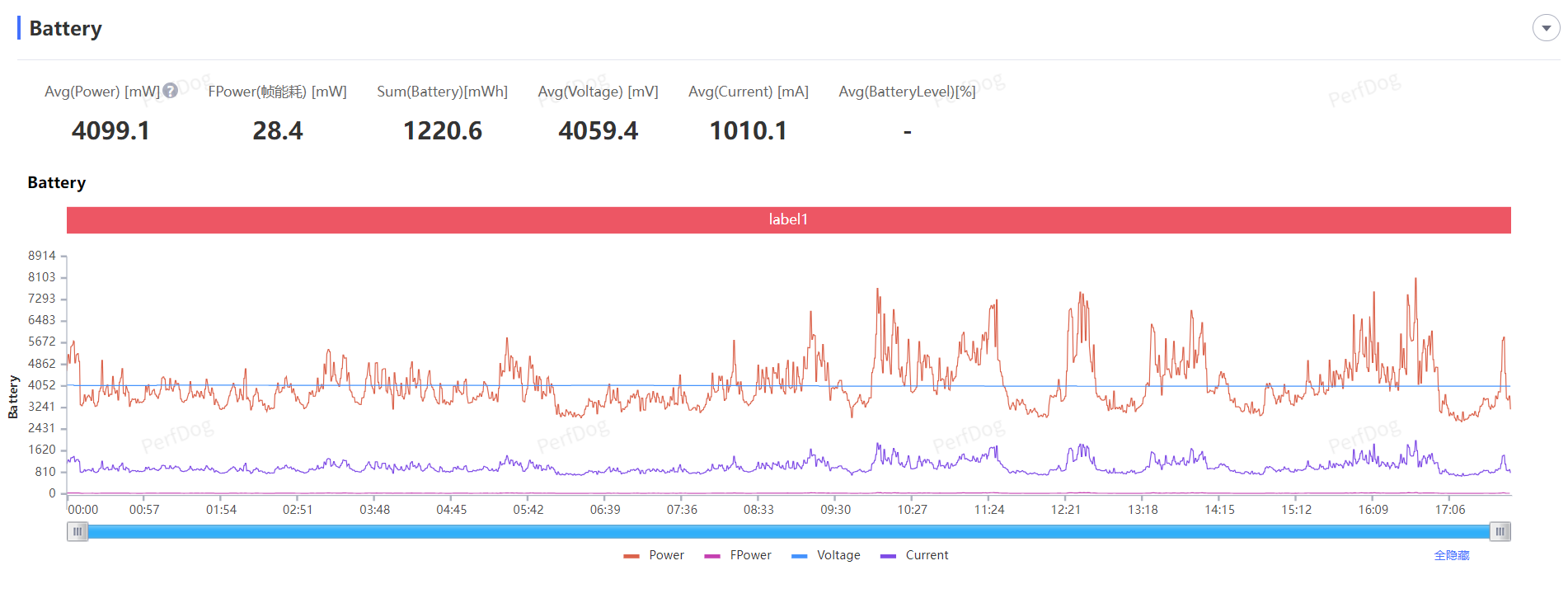Click the 全隐藏 hide-all link
Viewport: 1568px width, 589px height.
tap(1451, 555)
